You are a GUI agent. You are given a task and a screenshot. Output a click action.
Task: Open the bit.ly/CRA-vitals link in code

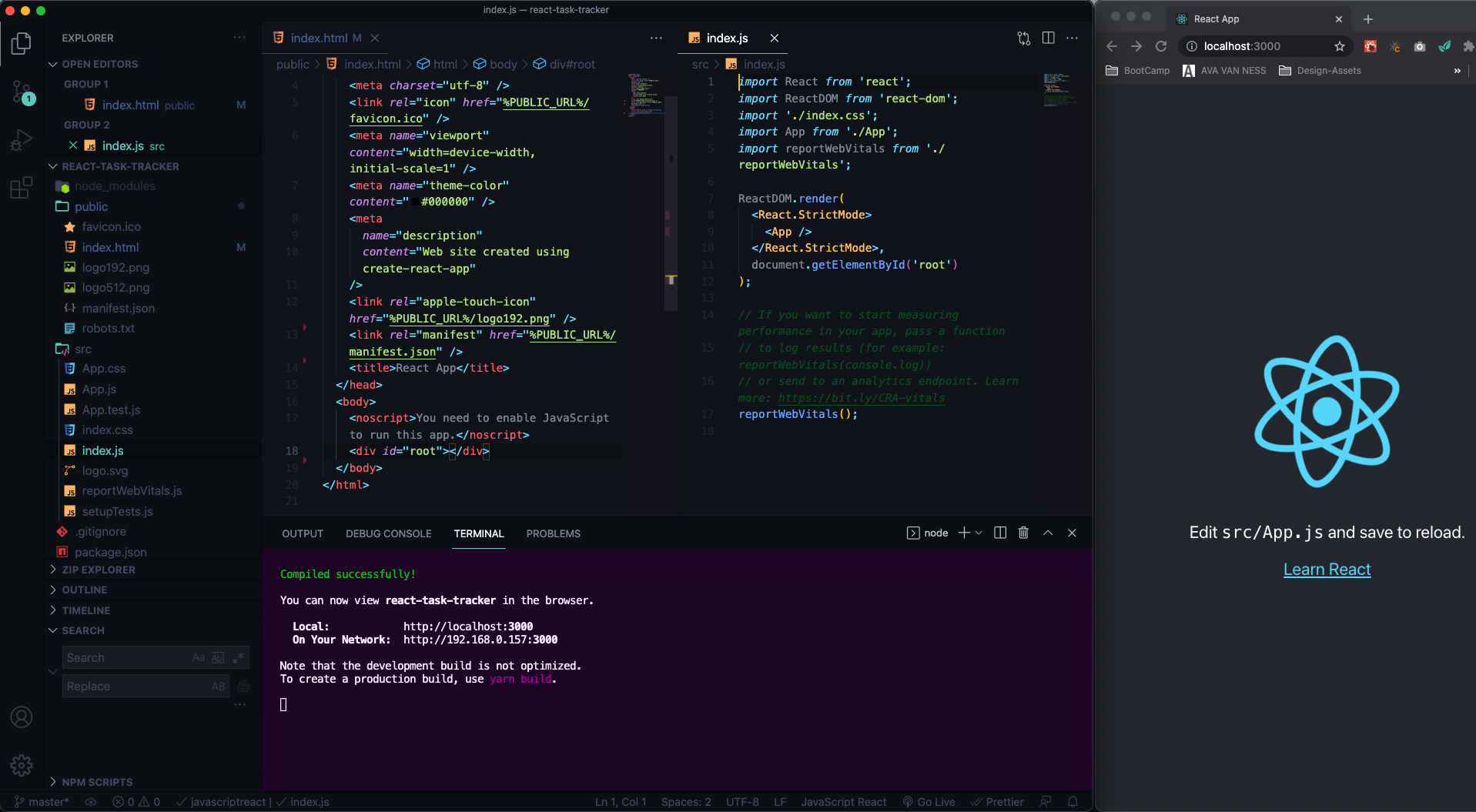[861, 398]
